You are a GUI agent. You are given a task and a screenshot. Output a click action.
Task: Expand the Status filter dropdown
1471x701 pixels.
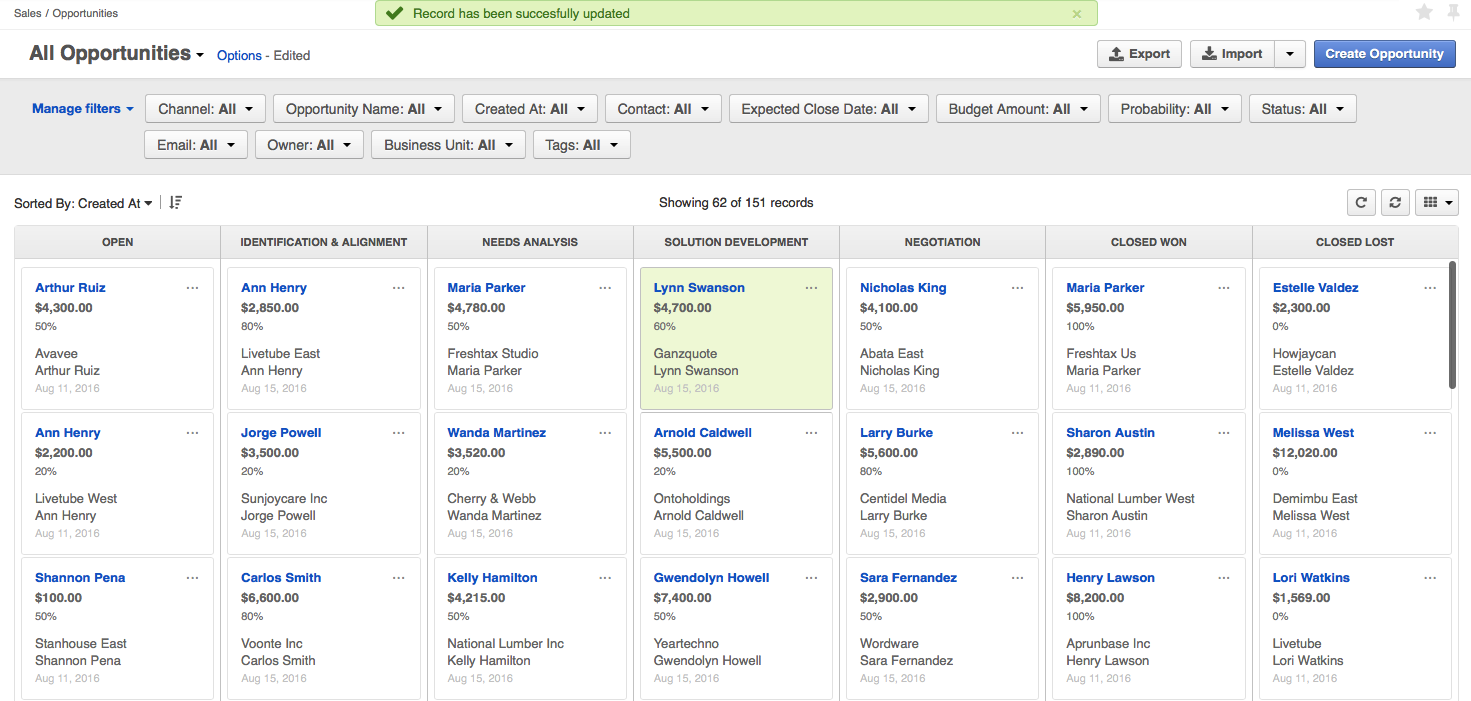(x=1303, y=109)
